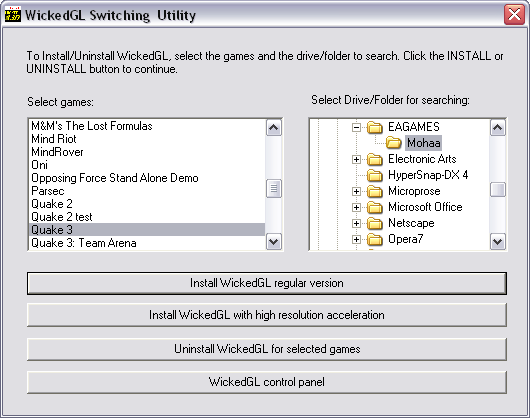The height and width of the screenshot is (419, 530).
Task: Select Quake 3: Team Arena entry
Action: (147, 243)
